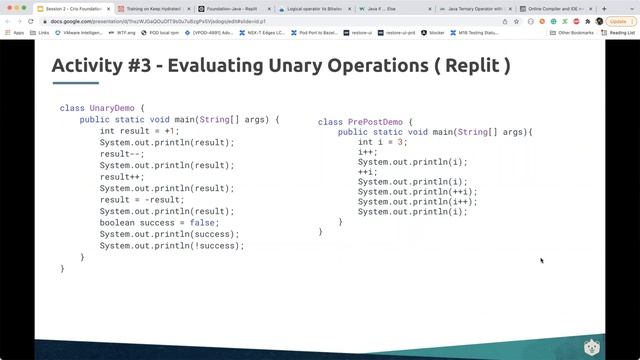Screen dimensions: 640x360
Task: Open the red stop extension icon
Action: [576, 21]
